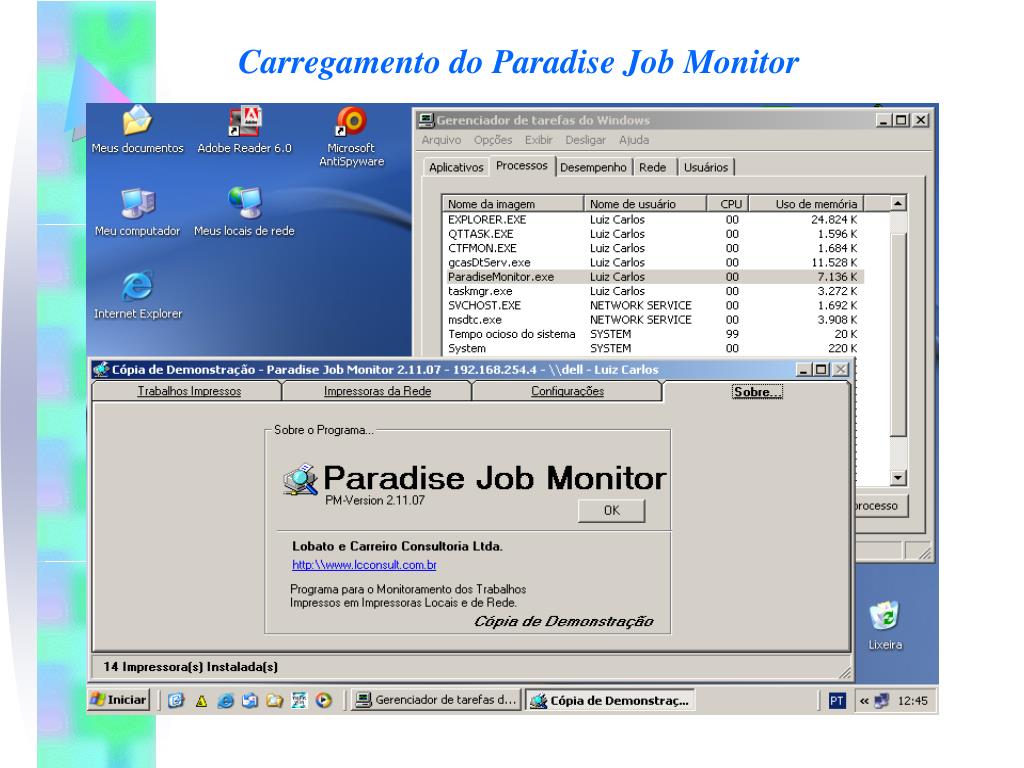This screenshot has width=1024, height=768.
Task: Switch to Gerenciador de tarefas taskbar button
Action: pos(436,700)
